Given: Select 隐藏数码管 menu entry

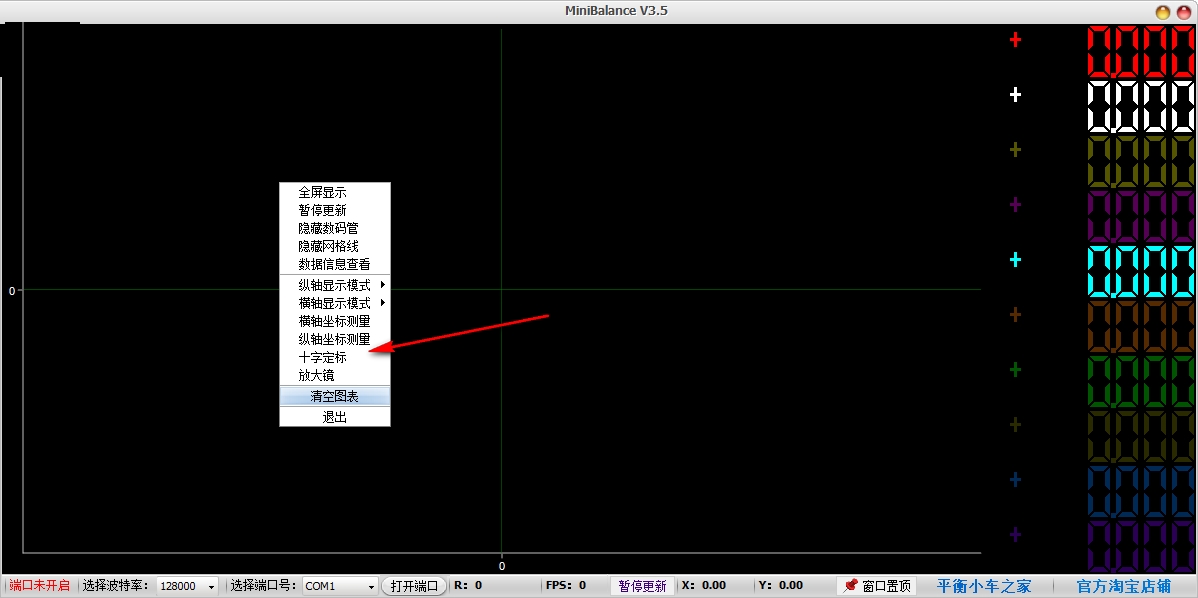Looking at the screenshot, I should [335, 228].
